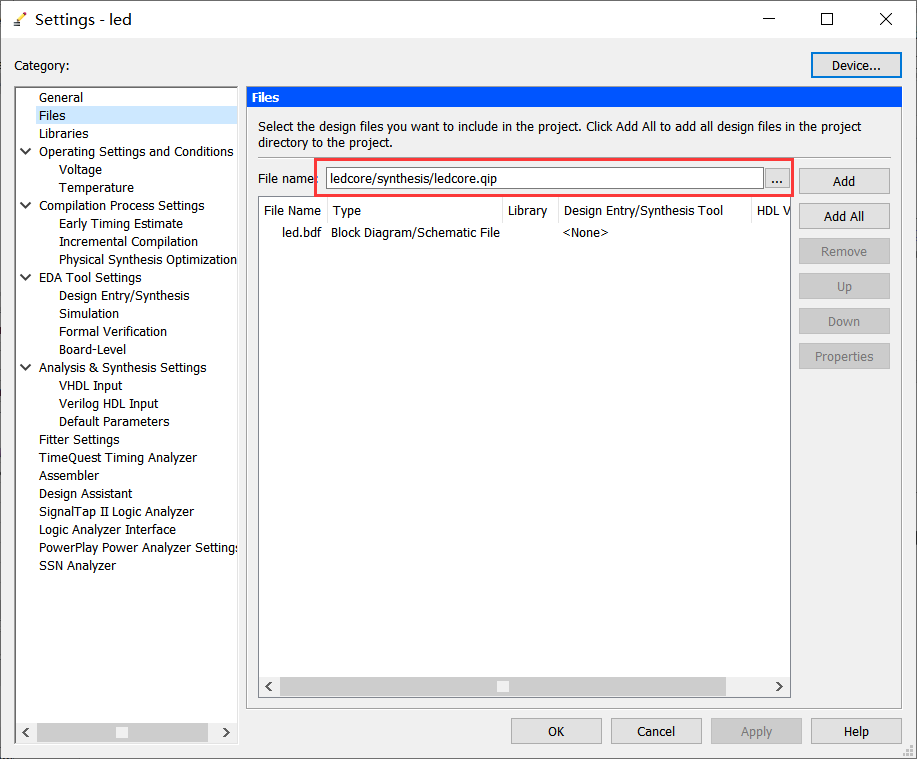Click the browse (...) button beside File name
The height and width of the screenshot is (759, 917).
(x=777, y=179)
